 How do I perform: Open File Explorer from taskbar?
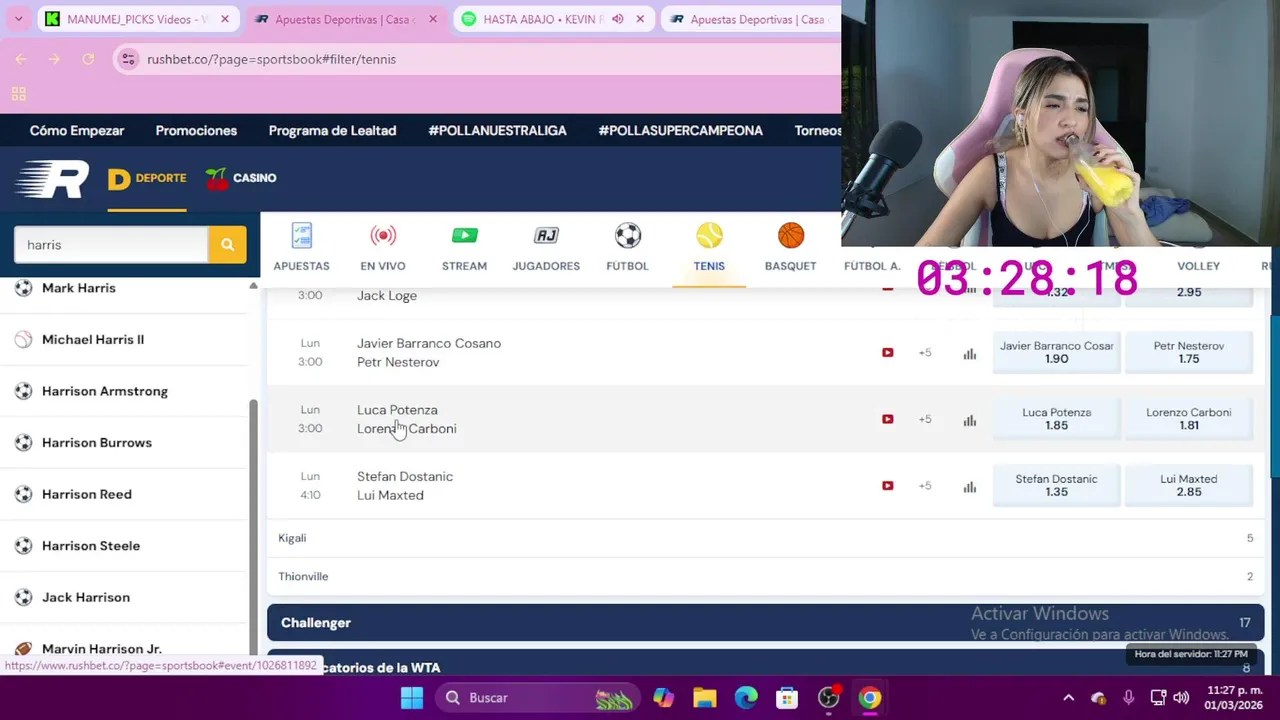pos(704,698)
